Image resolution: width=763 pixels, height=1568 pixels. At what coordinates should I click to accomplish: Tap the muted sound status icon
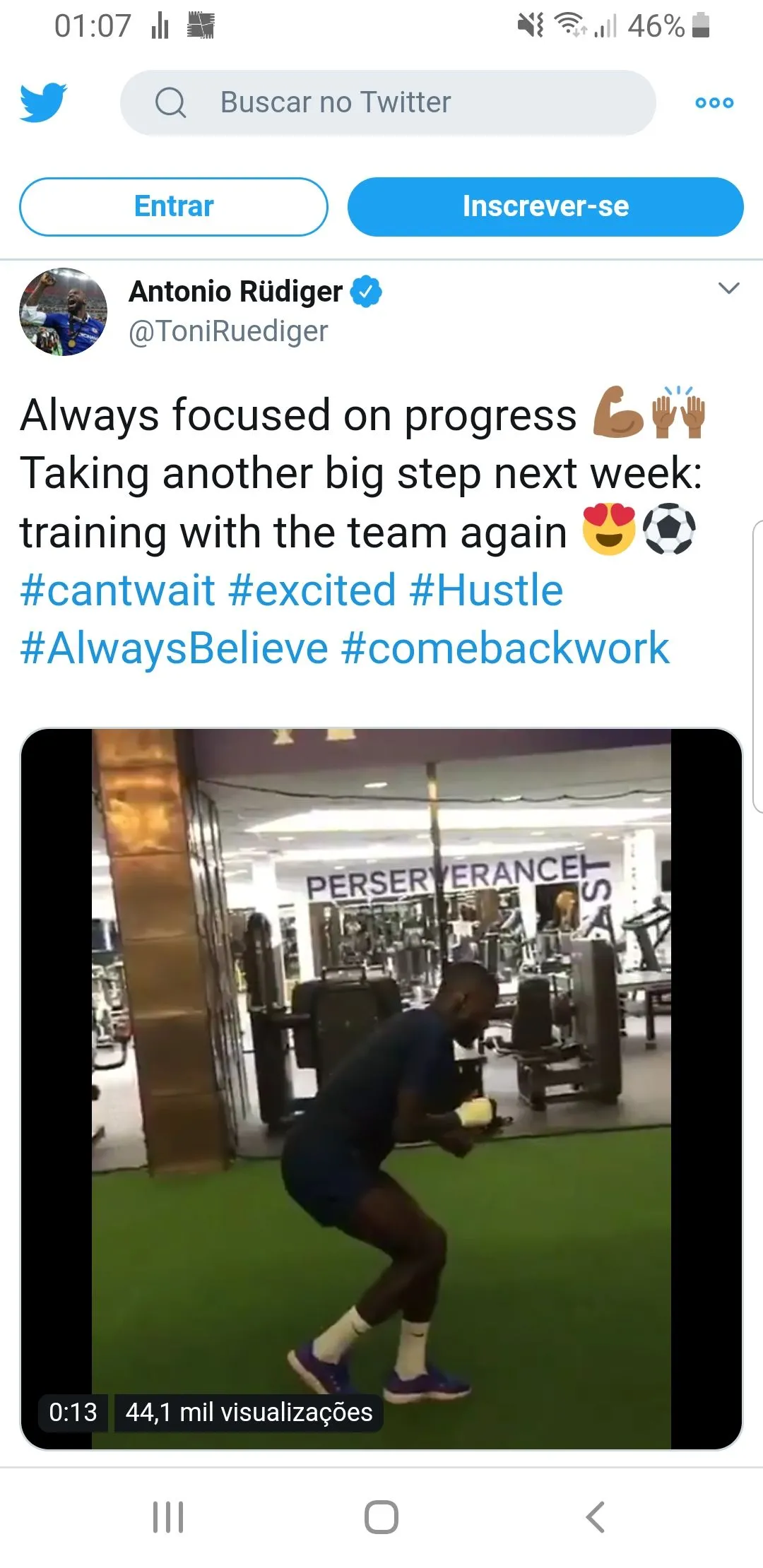[530, 26]
